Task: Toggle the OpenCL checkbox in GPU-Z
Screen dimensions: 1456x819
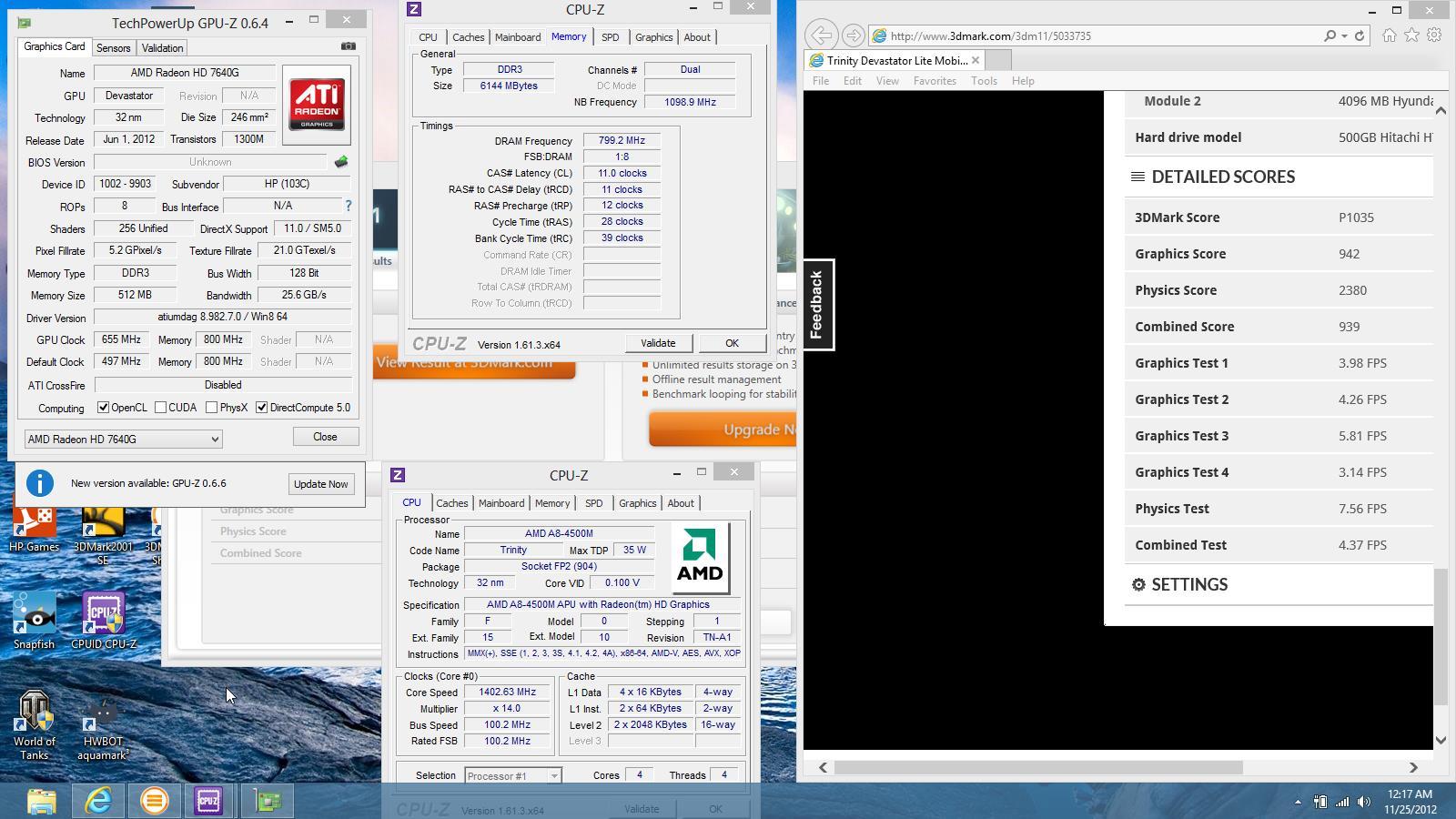Action: tap(103, 408)
